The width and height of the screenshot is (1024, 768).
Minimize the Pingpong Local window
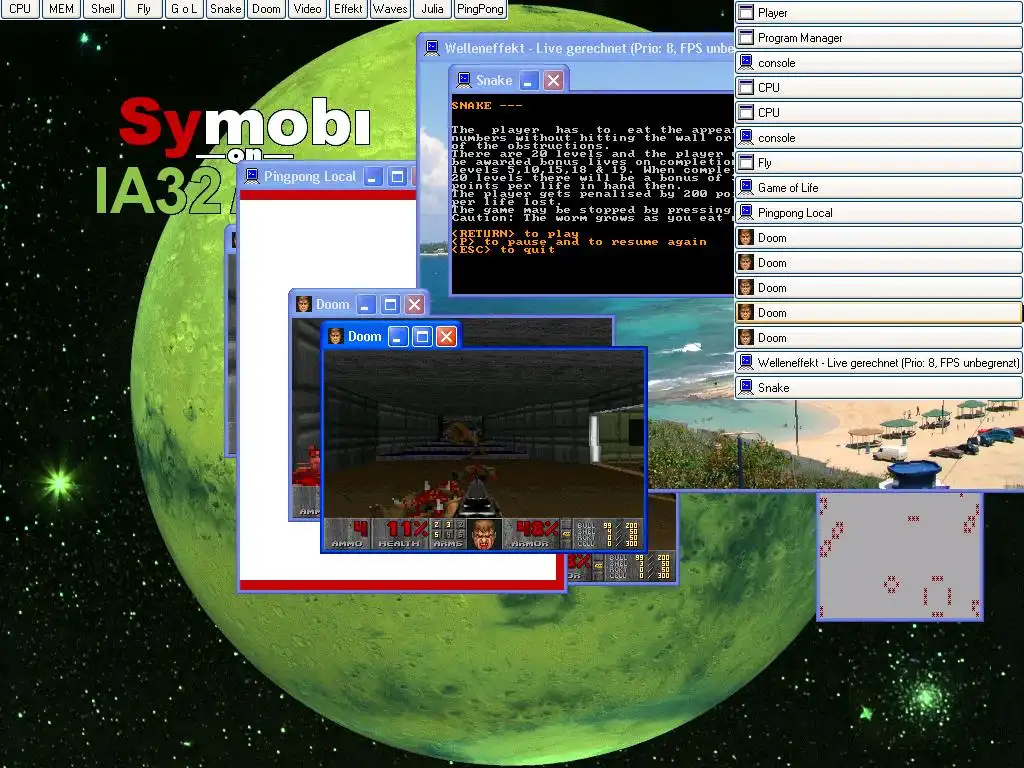pyautogui.click(x=373, y=176)
